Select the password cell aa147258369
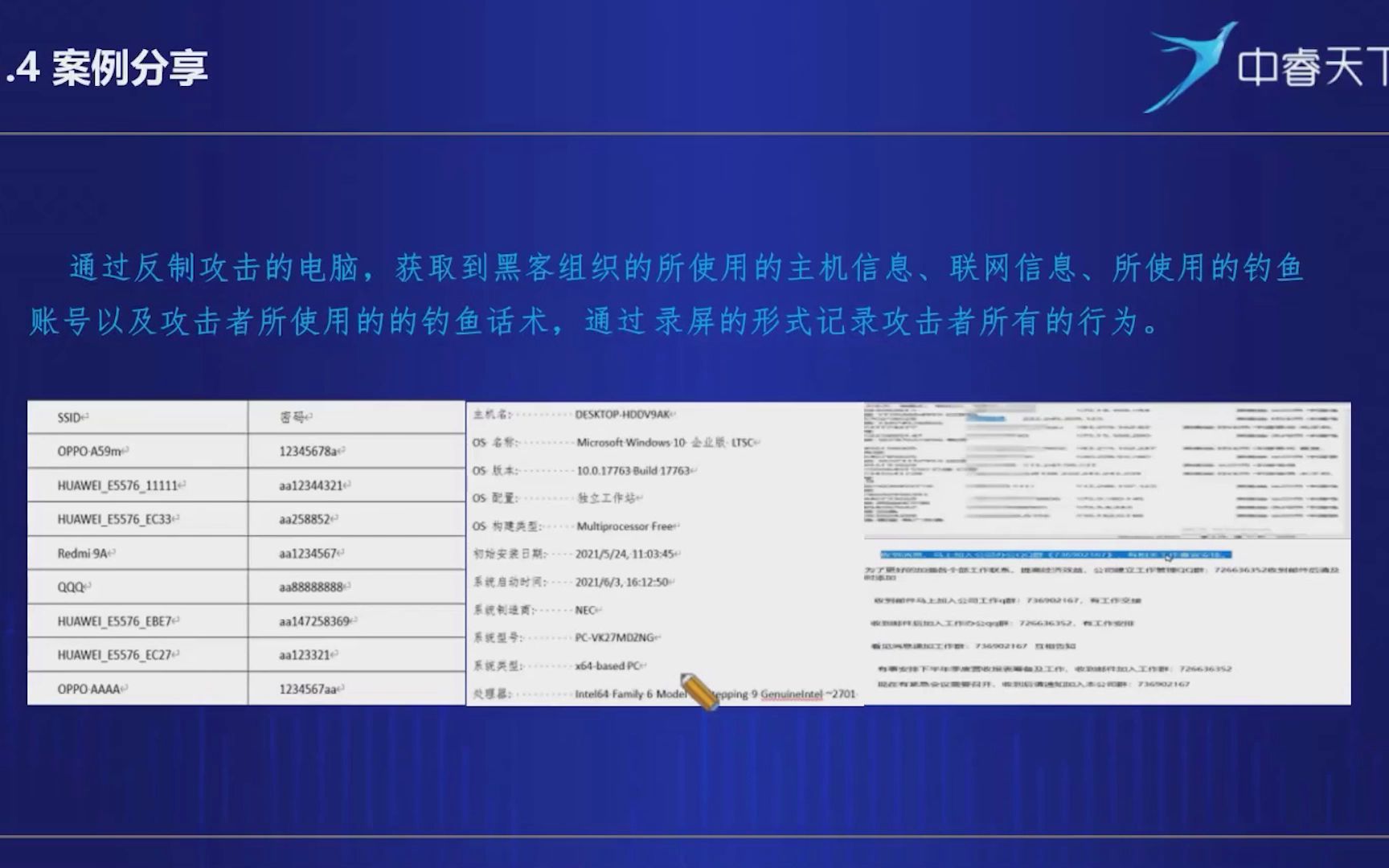This screenshot has height=868, width=1389. [x=356, y=621]
